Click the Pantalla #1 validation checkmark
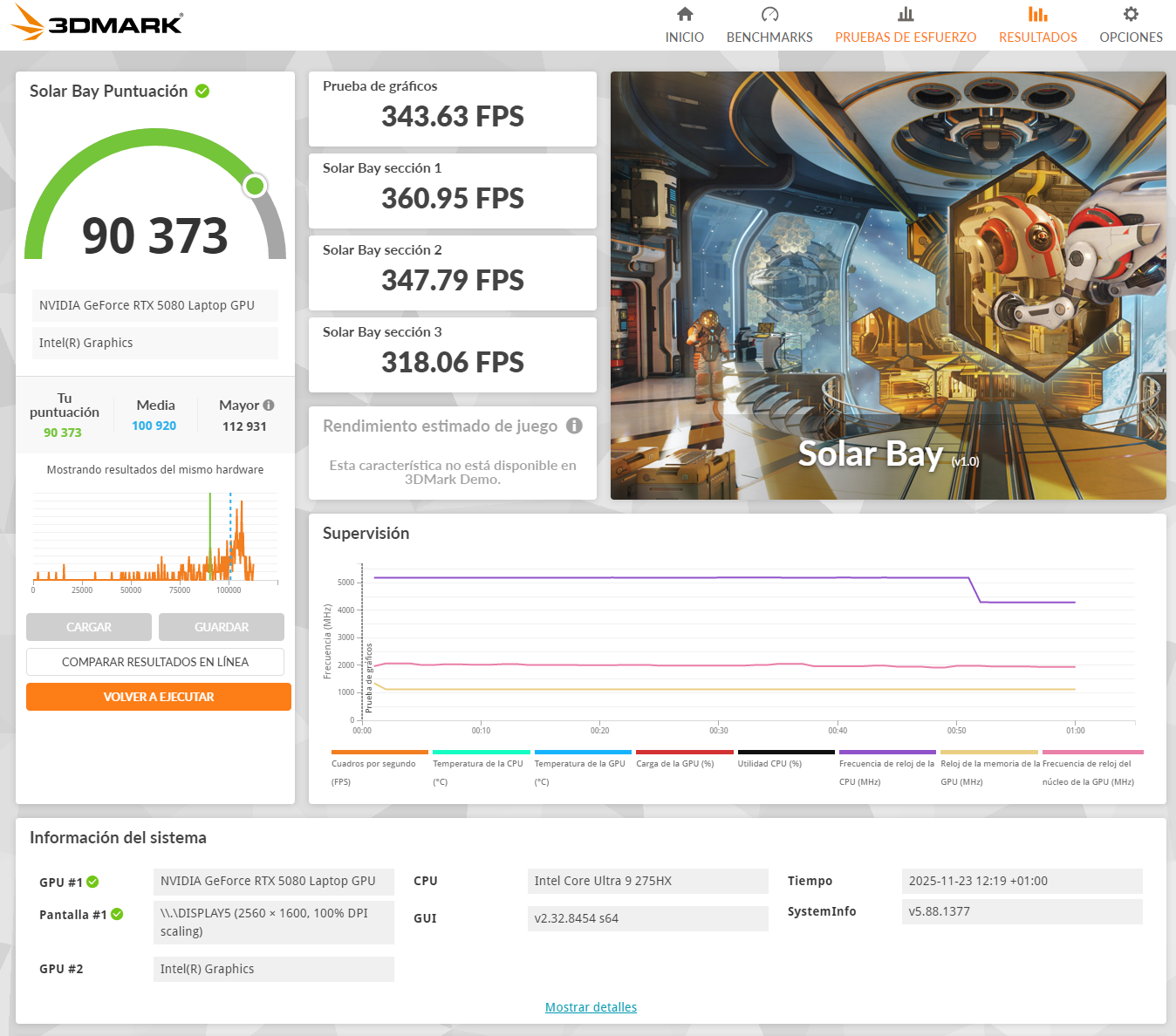The width and height of the screenshot is (1176, 1036). (x=117, y=914)
